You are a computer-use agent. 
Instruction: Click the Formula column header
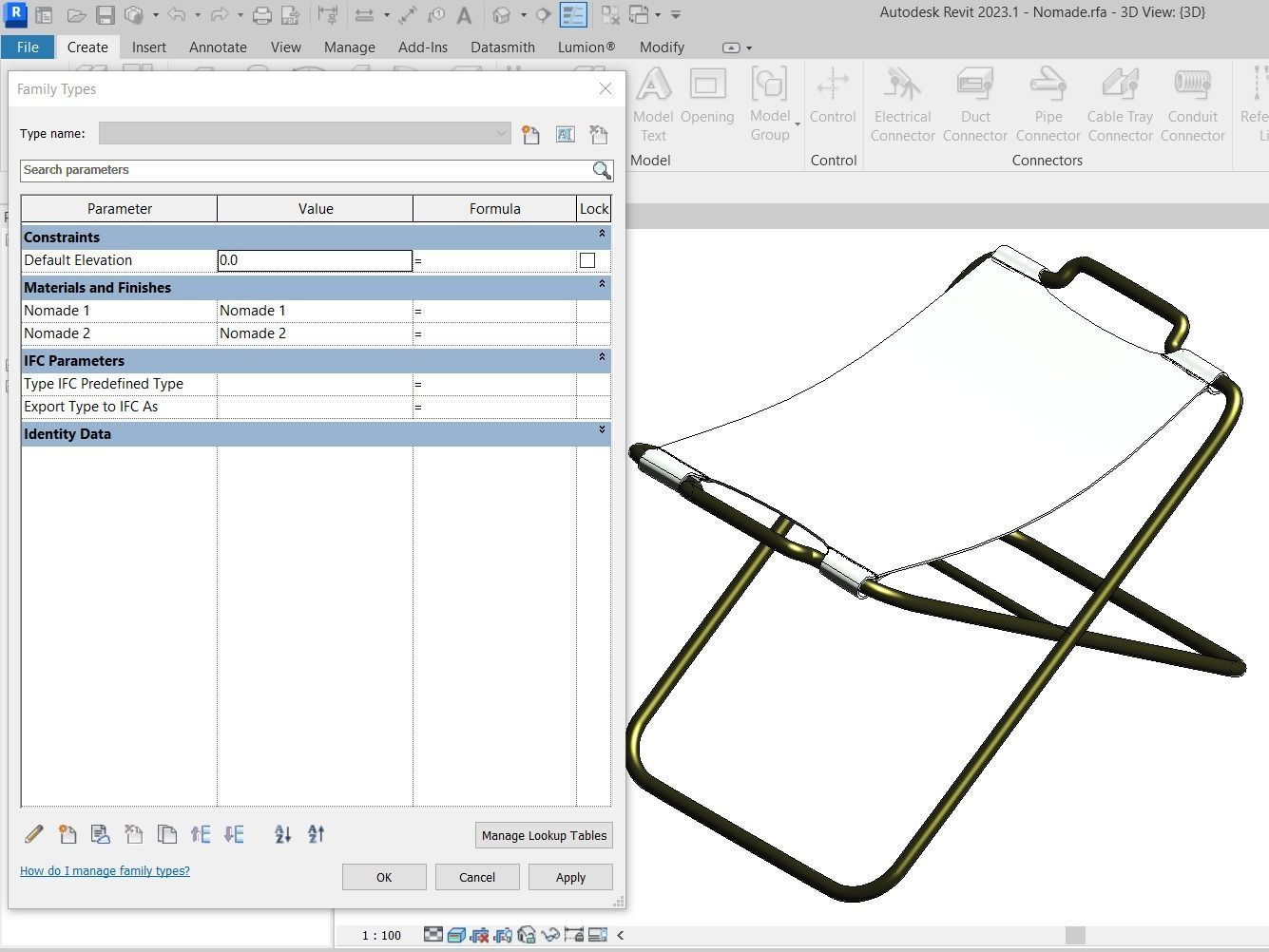(x=494, y=209)
